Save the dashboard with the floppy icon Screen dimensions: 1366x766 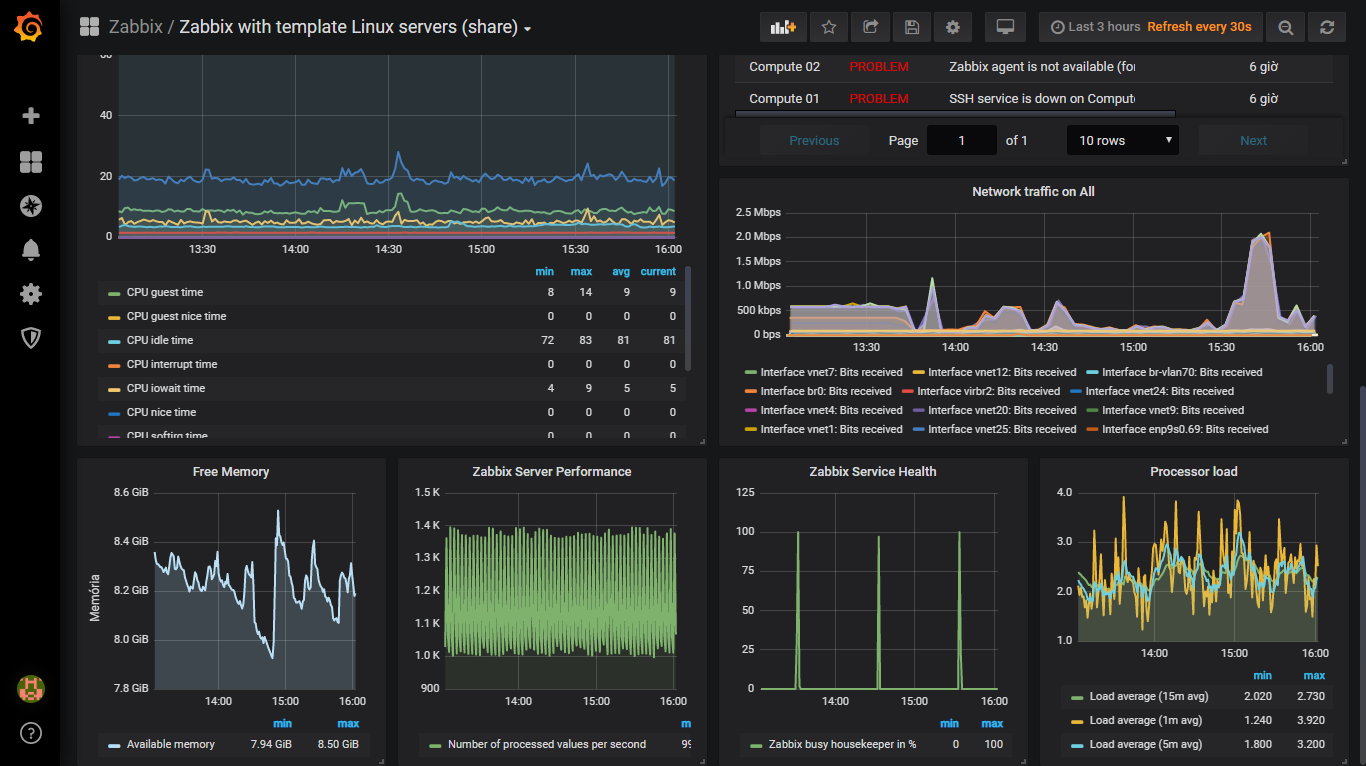tap(912, 27)
